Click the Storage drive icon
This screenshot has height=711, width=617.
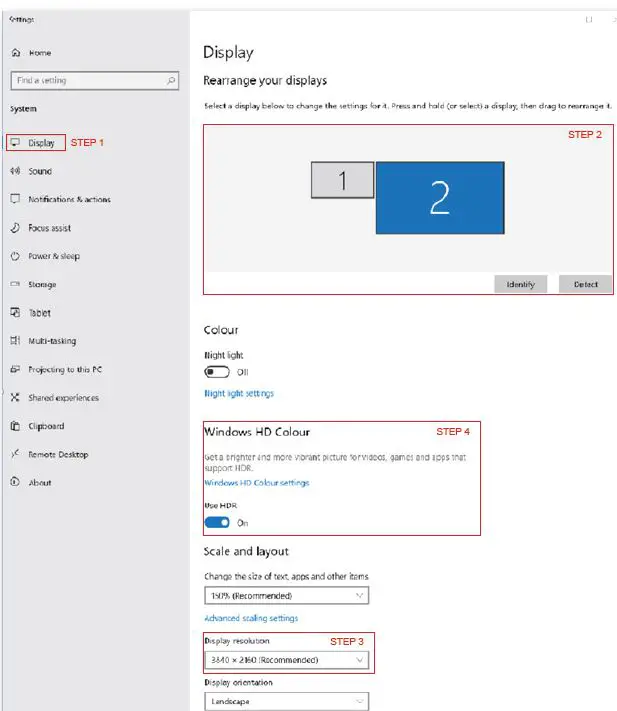15,284
